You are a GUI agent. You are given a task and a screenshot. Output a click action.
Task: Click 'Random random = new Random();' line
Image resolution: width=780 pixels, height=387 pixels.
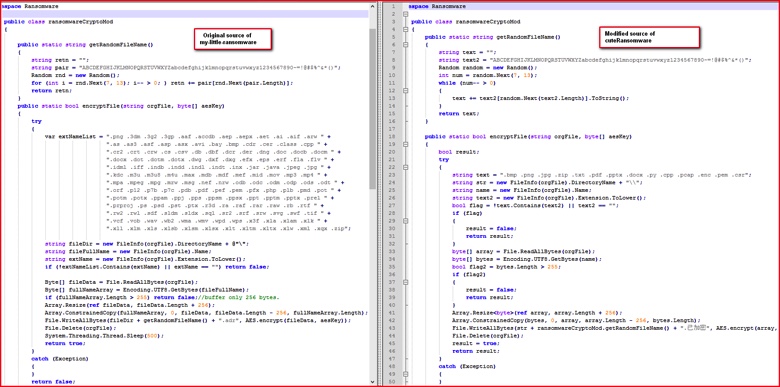click(x=488, y=68)
